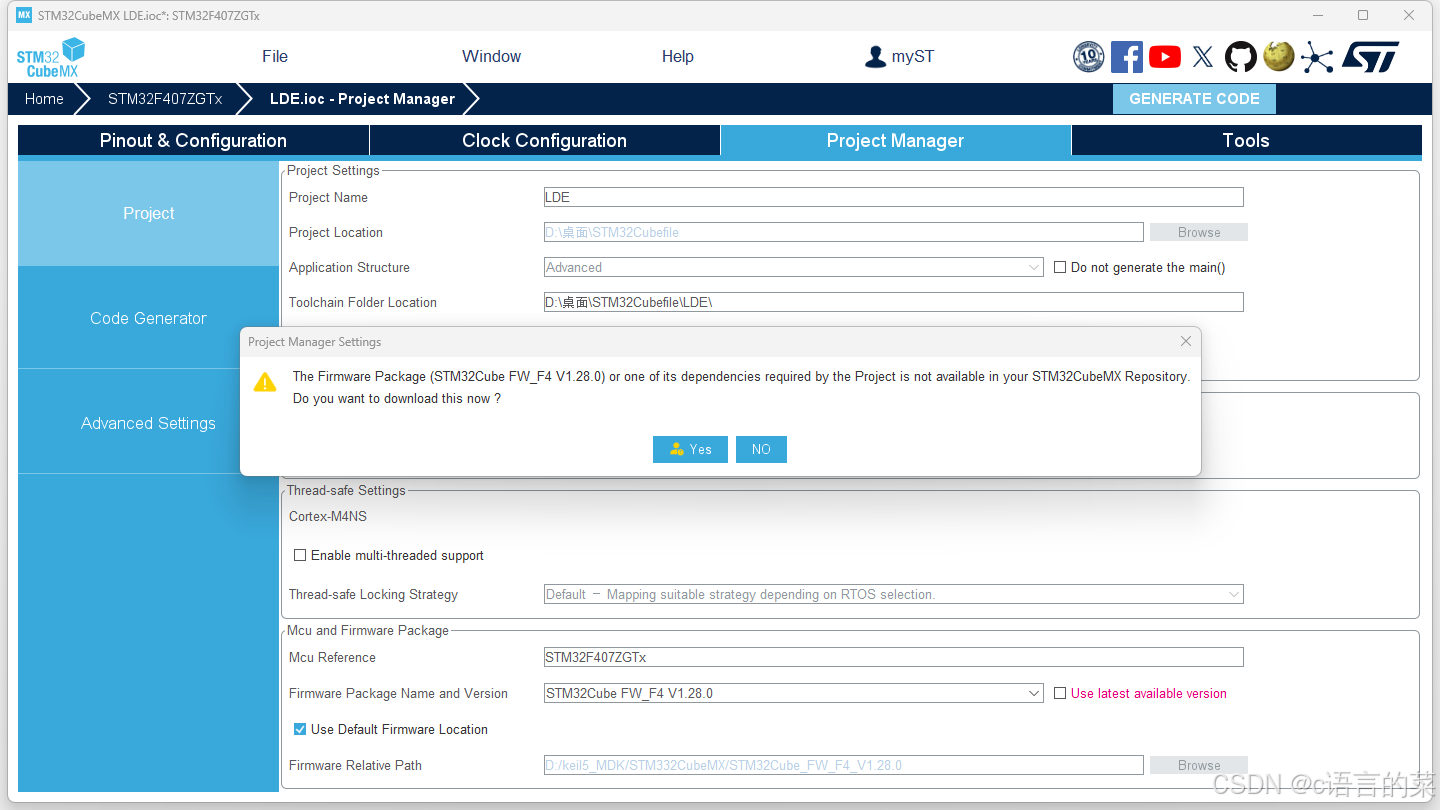Click the Toolchain Folder Location field
Screen dimensions: 1440x810
tap(894, 302)
